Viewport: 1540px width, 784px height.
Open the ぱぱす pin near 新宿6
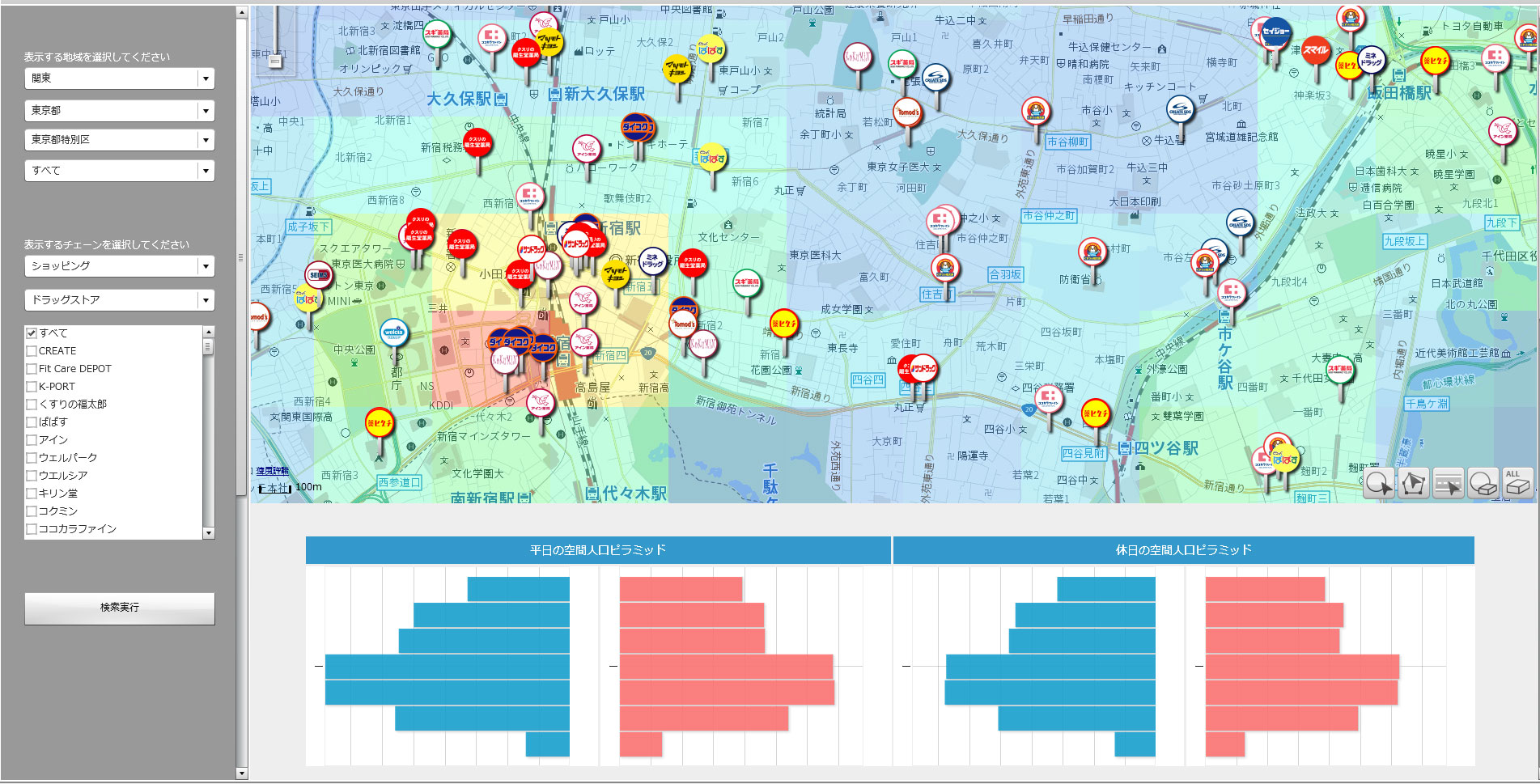(x=711, y=158)
